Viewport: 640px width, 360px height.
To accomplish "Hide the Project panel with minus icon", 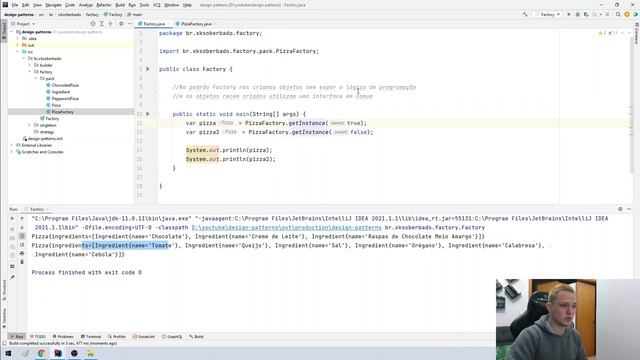I will point(130,24).
